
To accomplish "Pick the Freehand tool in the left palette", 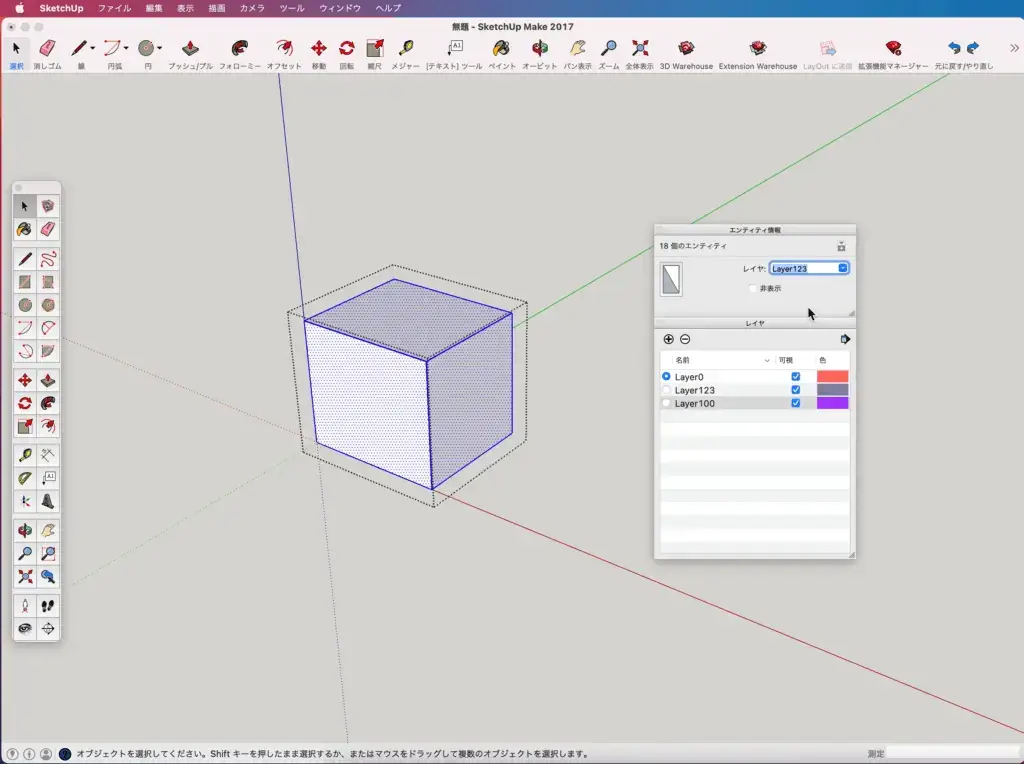I will tap(48, 259).
